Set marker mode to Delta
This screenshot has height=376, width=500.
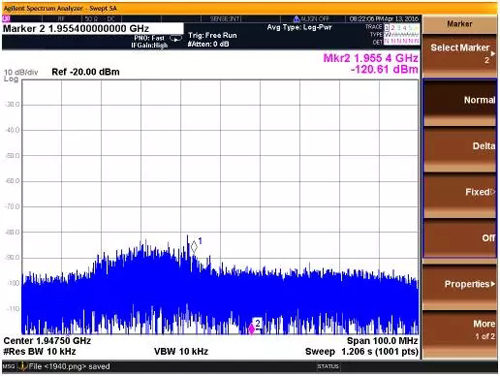coord(460,146)
